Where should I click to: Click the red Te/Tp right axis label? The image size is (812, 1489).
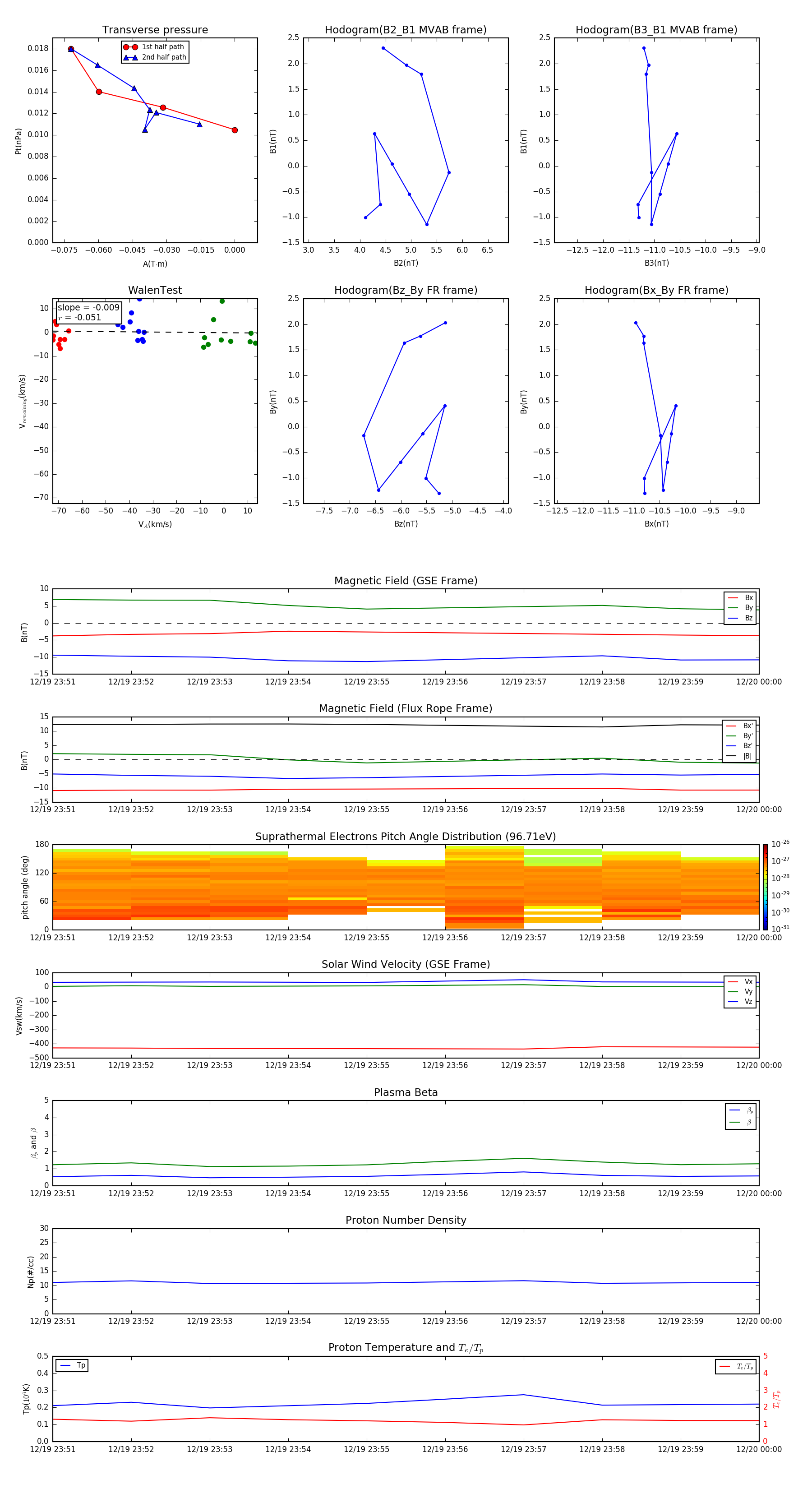click(x=777, y=1399)
